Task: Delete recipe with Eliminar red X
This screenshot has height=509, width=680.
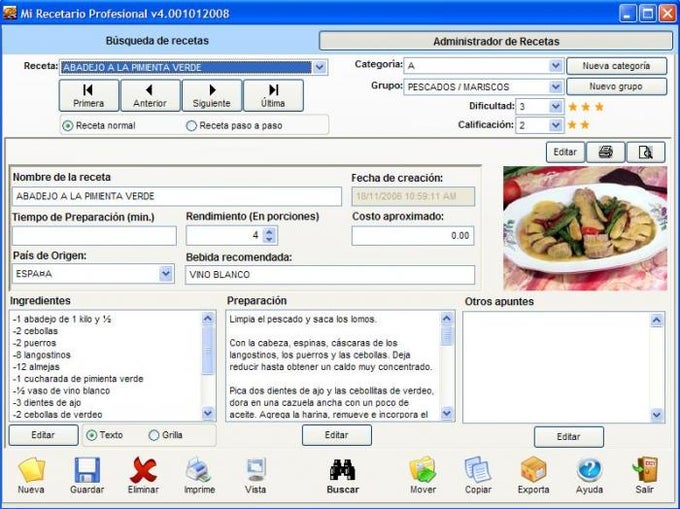Action: 143,476
